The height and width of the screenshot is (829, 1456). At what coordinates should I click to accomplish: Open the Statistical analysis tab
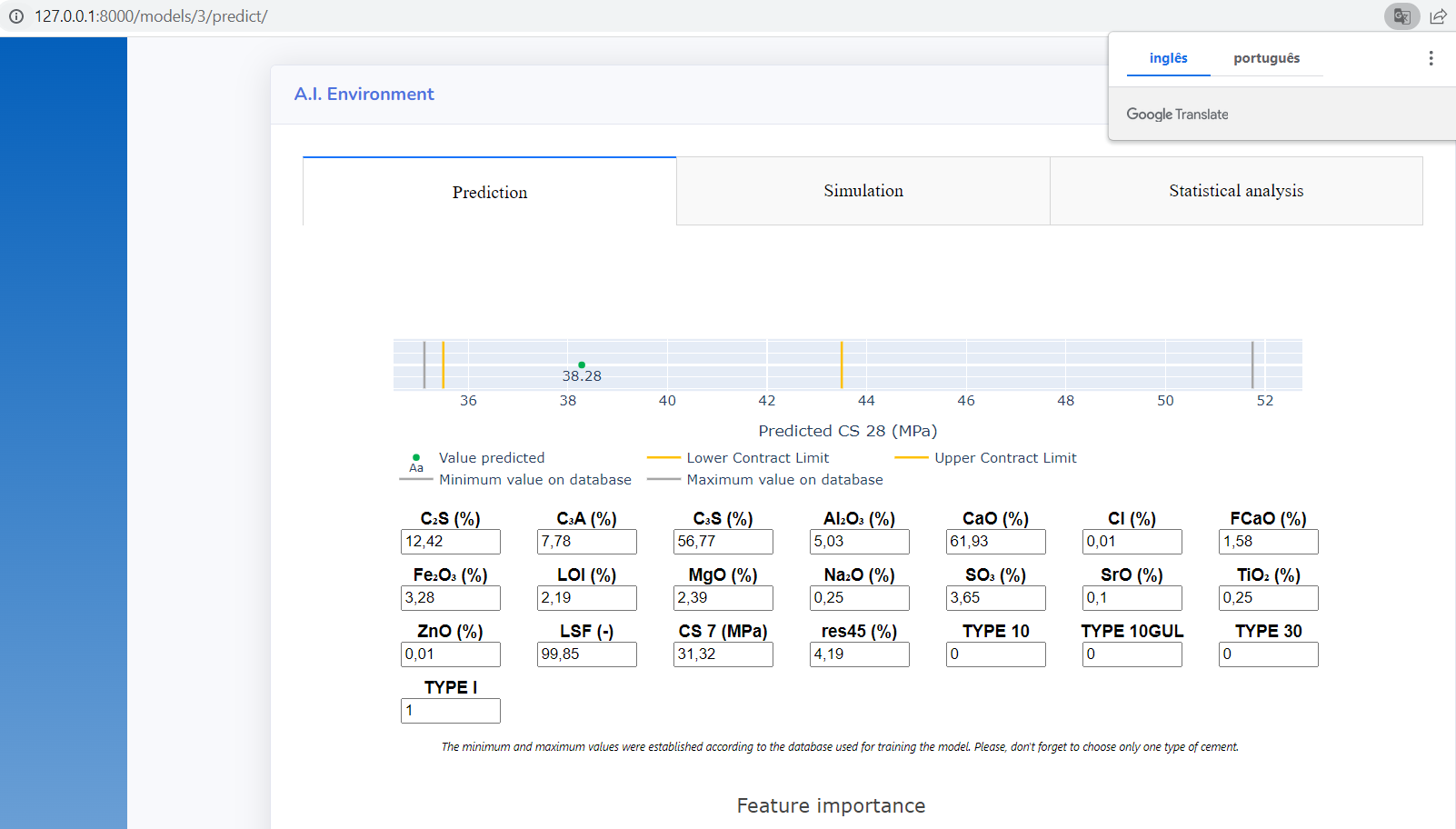click(1235, 191)
